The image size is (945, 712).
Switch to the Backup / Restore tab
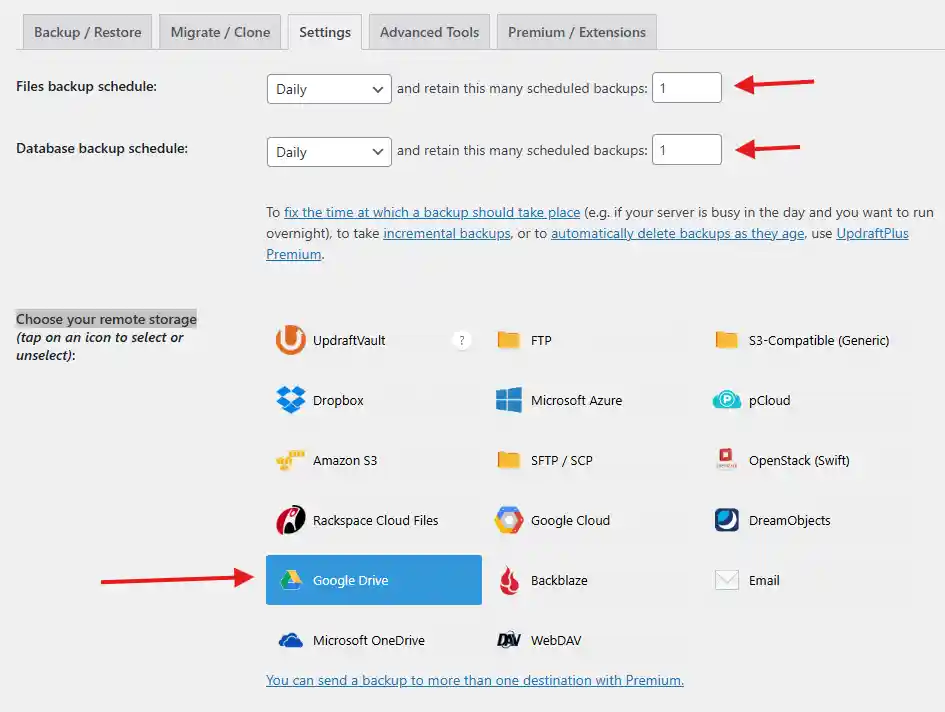pos(87,32)
